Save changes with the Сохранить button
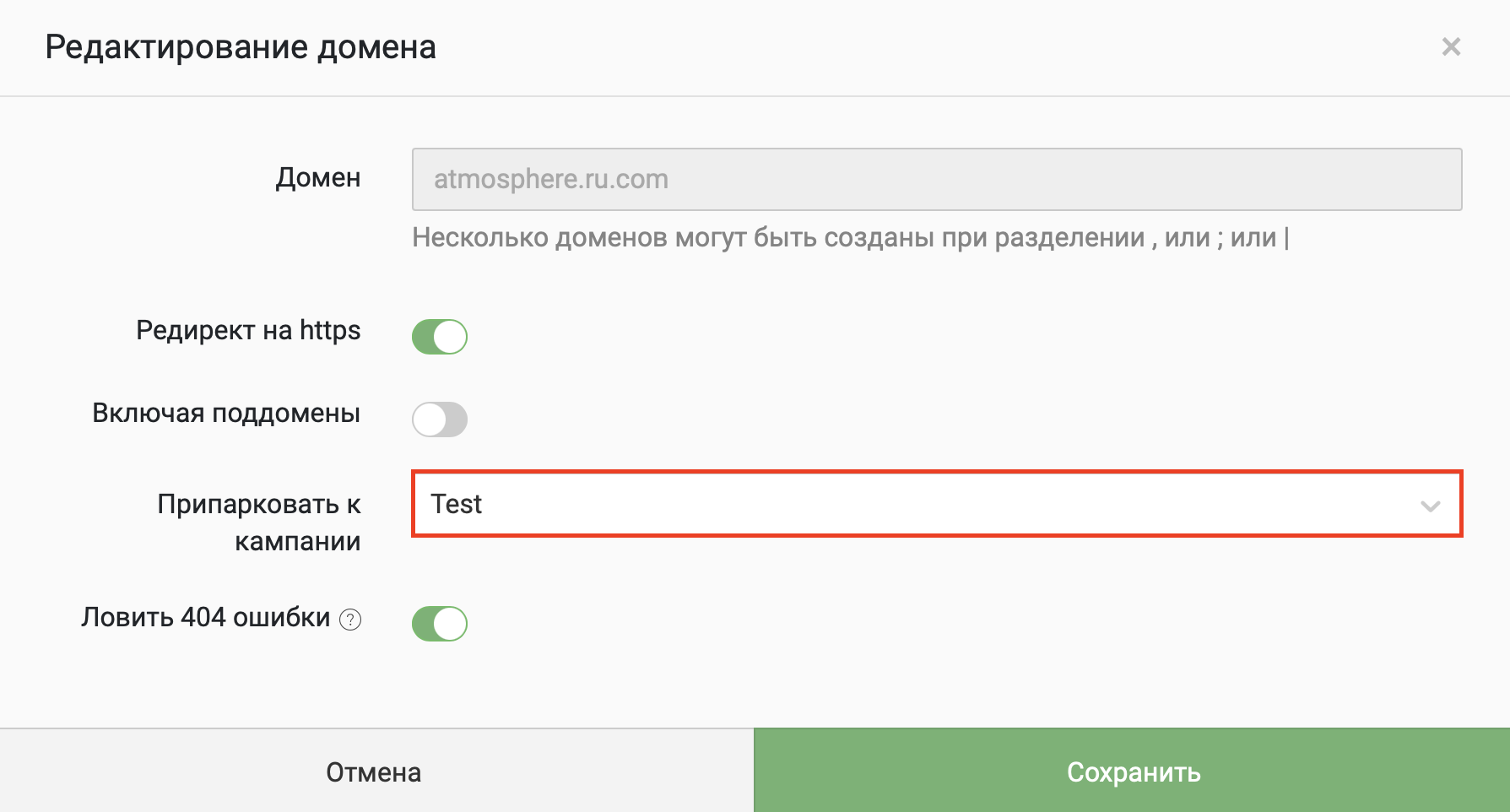 click(x=1133, y=771)
